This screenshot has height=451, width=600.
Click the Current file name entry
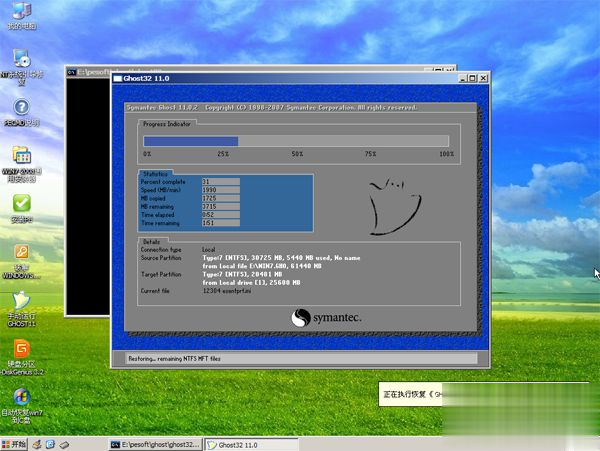(227, 291)
